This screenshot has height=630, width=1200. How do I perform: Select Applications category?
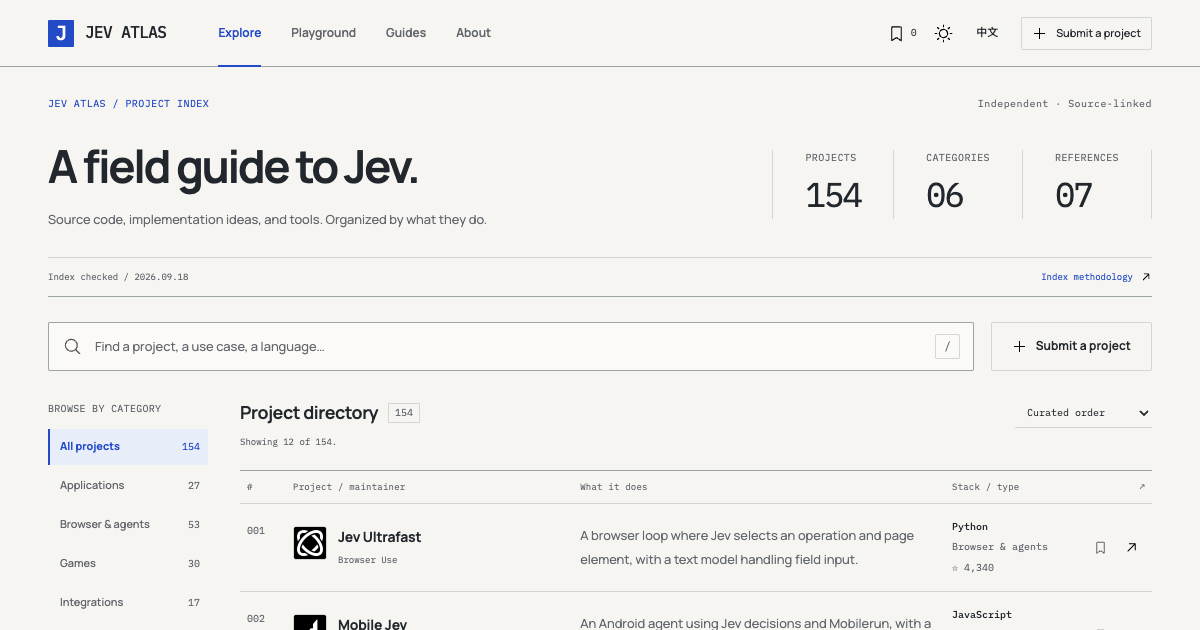click(x=128, y=486)
